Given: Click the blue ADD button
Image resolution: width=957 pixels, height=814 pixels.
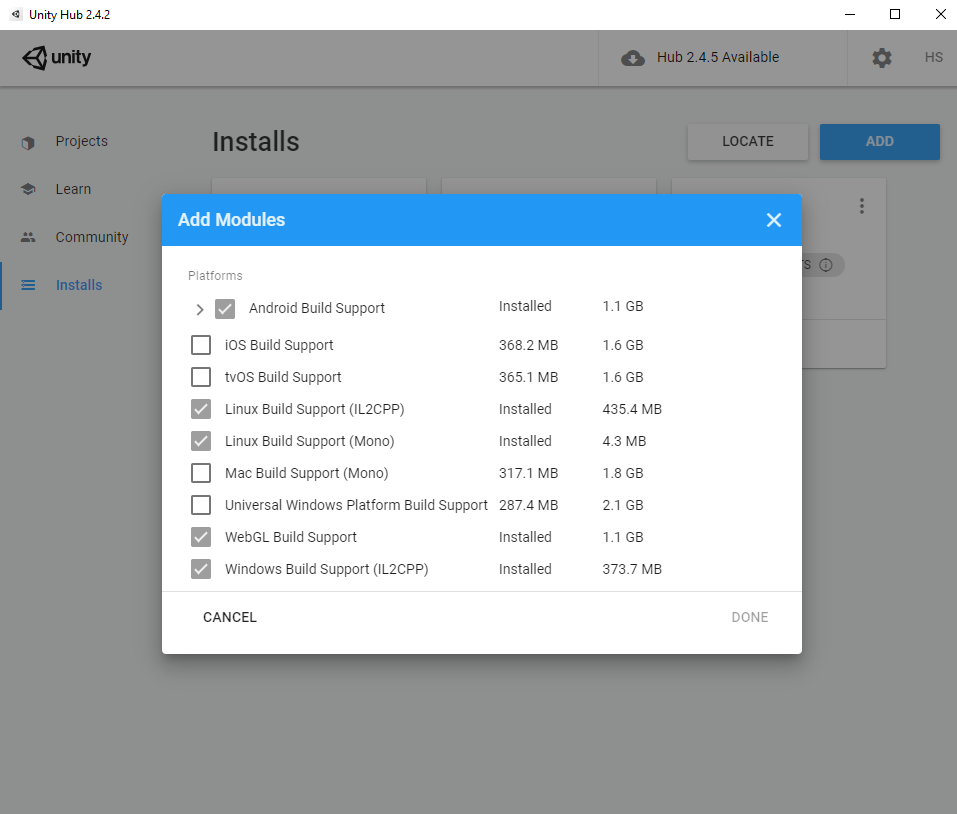Looking at the screenshot, I should coord(879,142).
